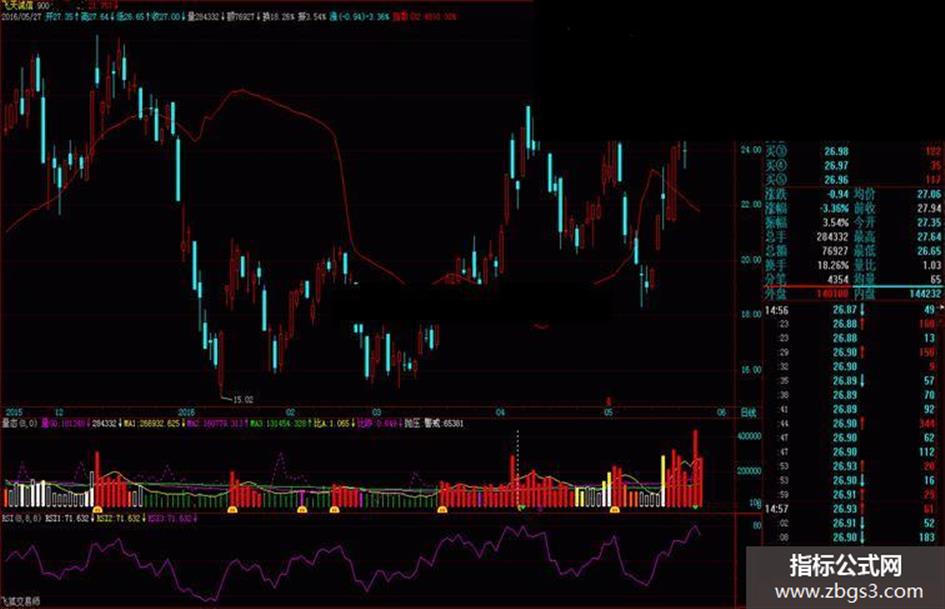945x609 pixels.
Task: Click the tick row with volume 344
Action: point(851,424)
